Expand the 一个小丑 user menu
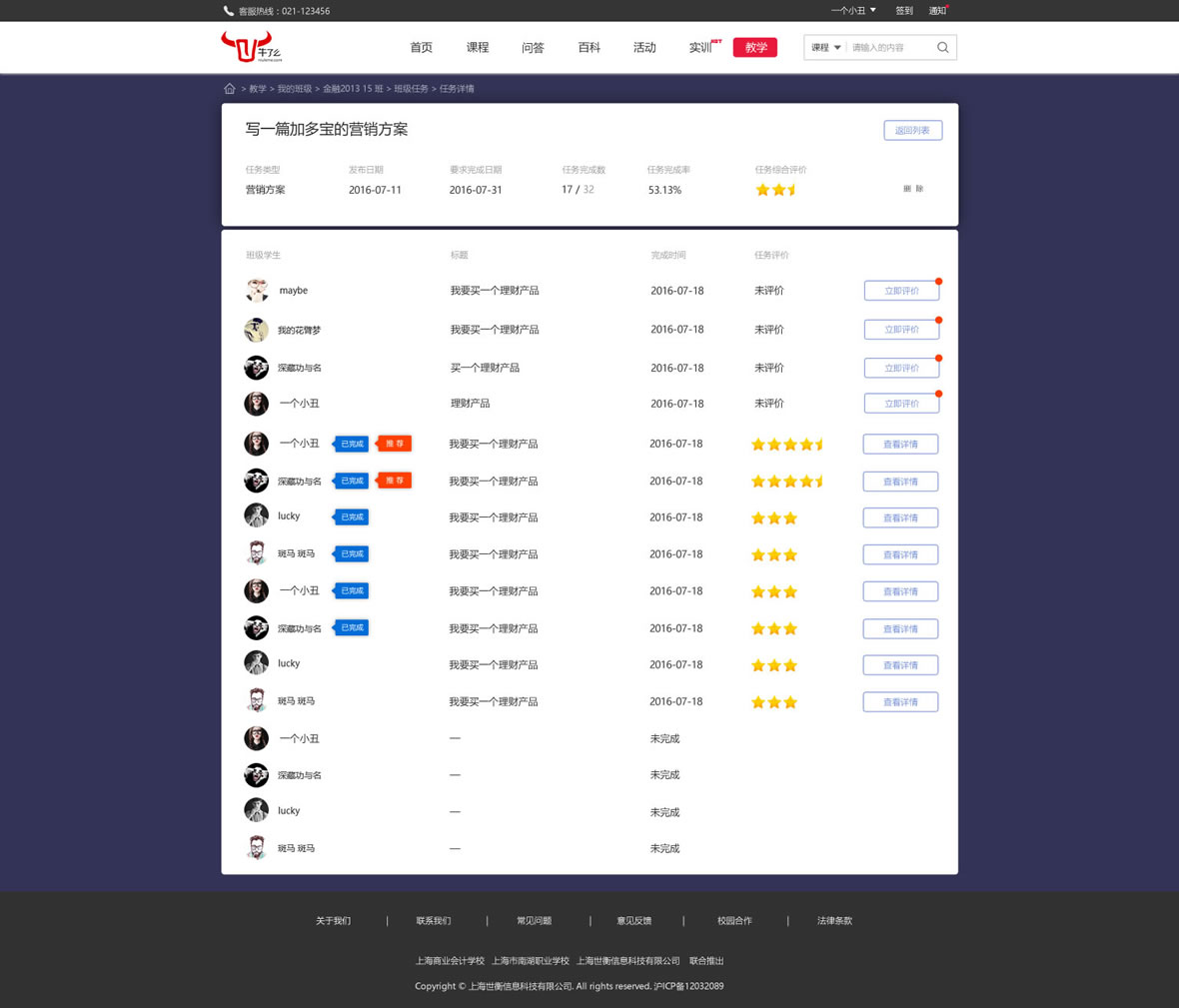Screen dimensions: 1179x1008 coord(853,11)
